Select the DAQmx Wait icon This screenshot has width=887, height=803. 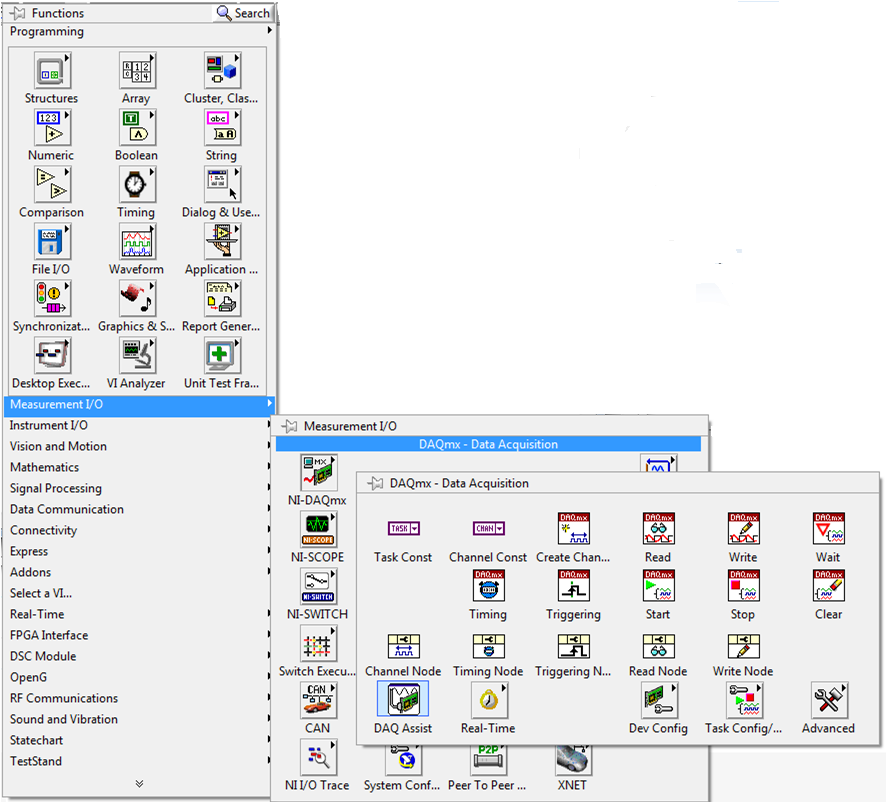(x=829, y=529)
